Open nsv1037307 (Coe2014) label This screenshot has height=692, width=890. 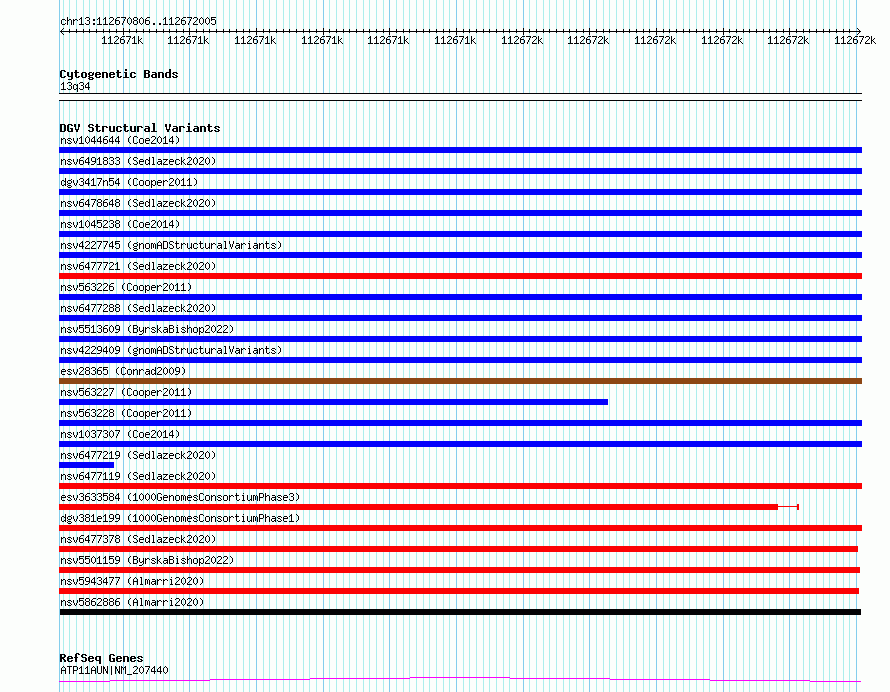pyautogui.click(x=120, y=434)
